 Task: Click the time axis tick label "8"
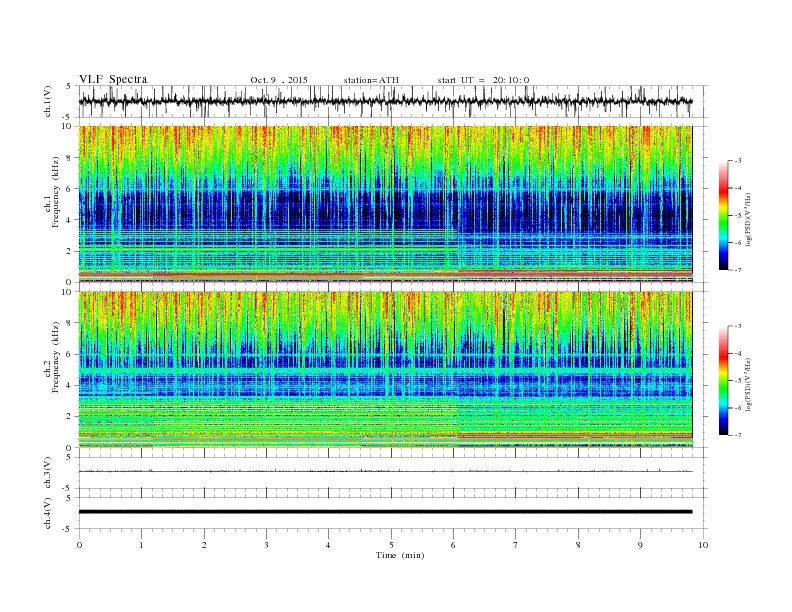(x=578, y=545)
